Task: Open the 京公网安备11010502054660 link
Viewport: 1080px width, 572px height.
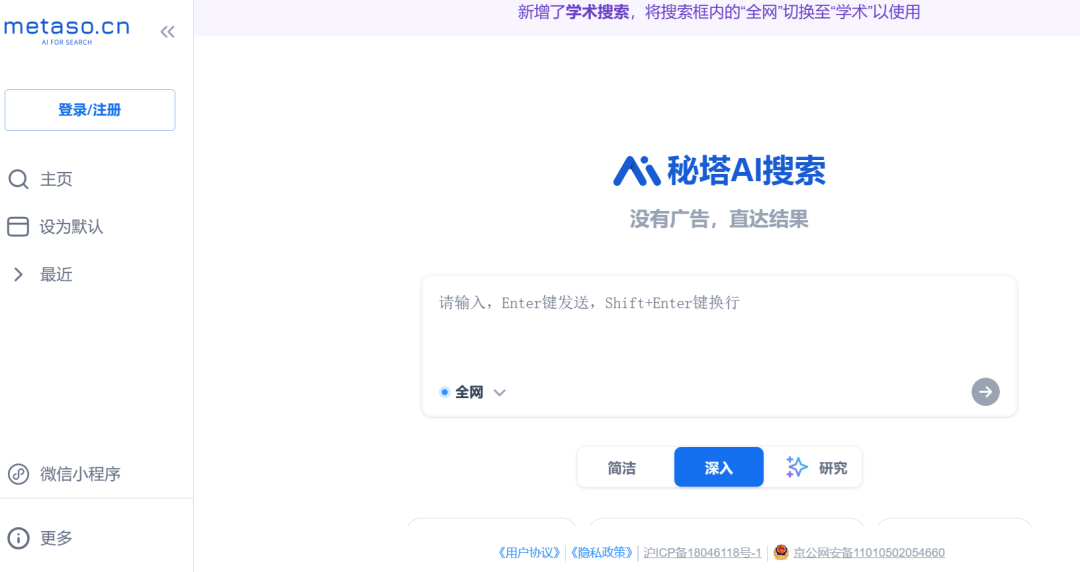Action: click(x=869, y=553)
